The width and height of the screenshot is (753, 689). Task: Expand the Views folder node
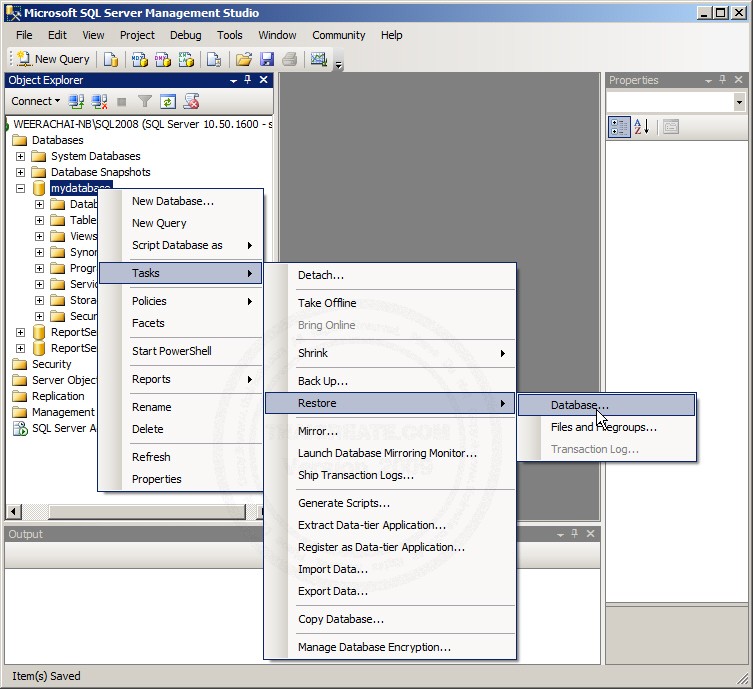(39, 236)
